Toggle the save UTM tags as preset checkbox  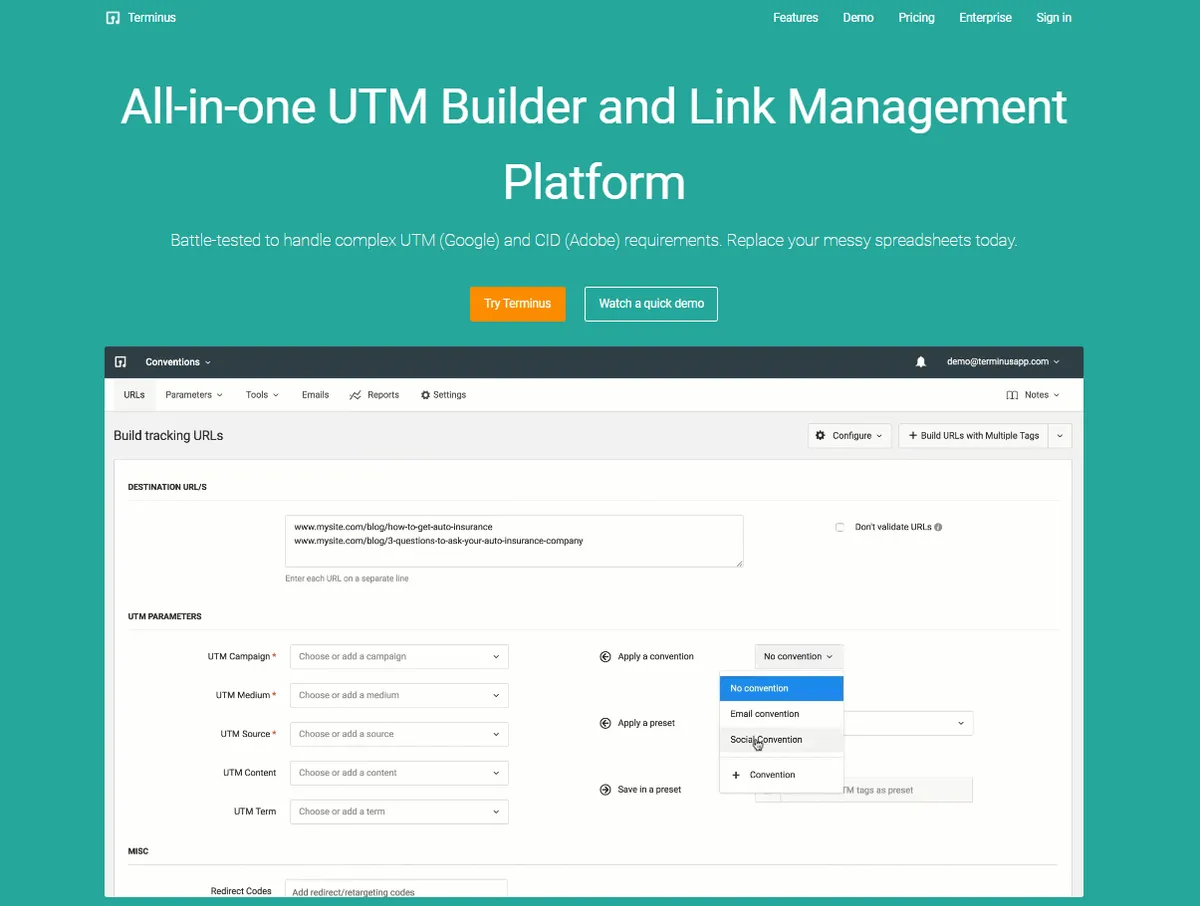point(768,790)
